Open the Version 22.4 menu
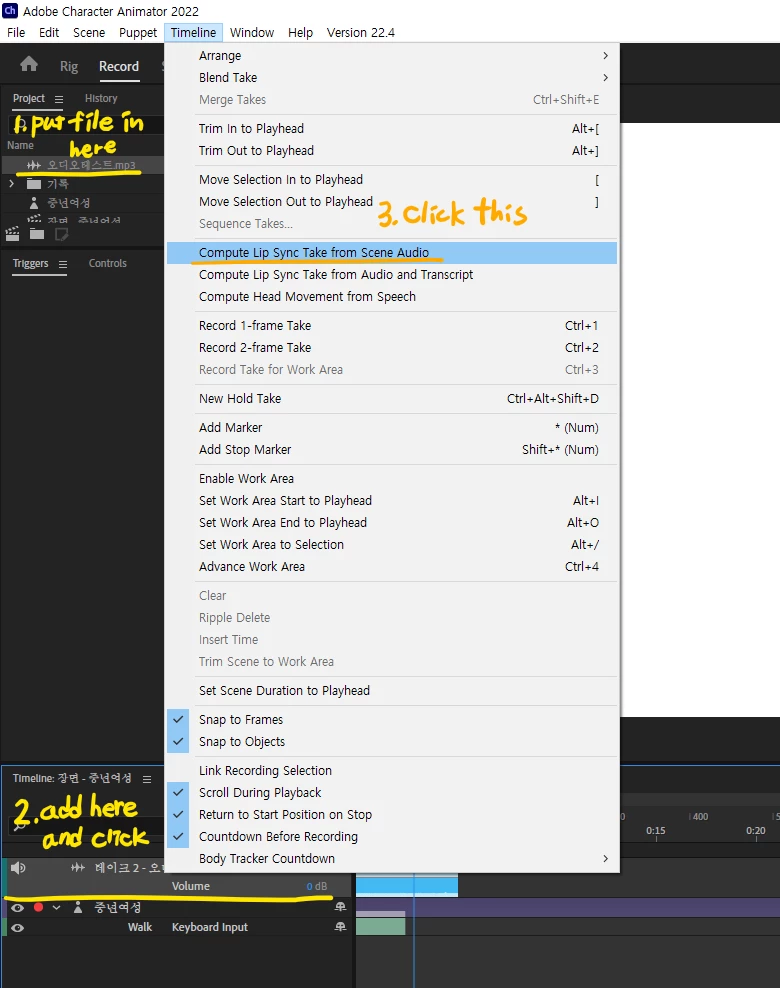The width and height of the screenshot is (780, 988). coord(360,32)
